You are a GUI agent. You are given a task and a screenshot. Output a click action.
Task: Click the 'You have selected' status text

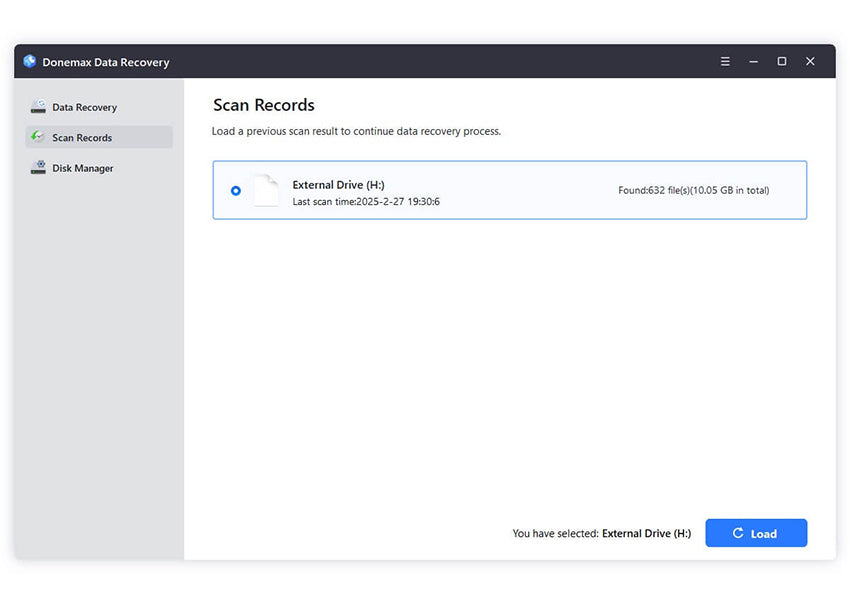tap(602, 534)
